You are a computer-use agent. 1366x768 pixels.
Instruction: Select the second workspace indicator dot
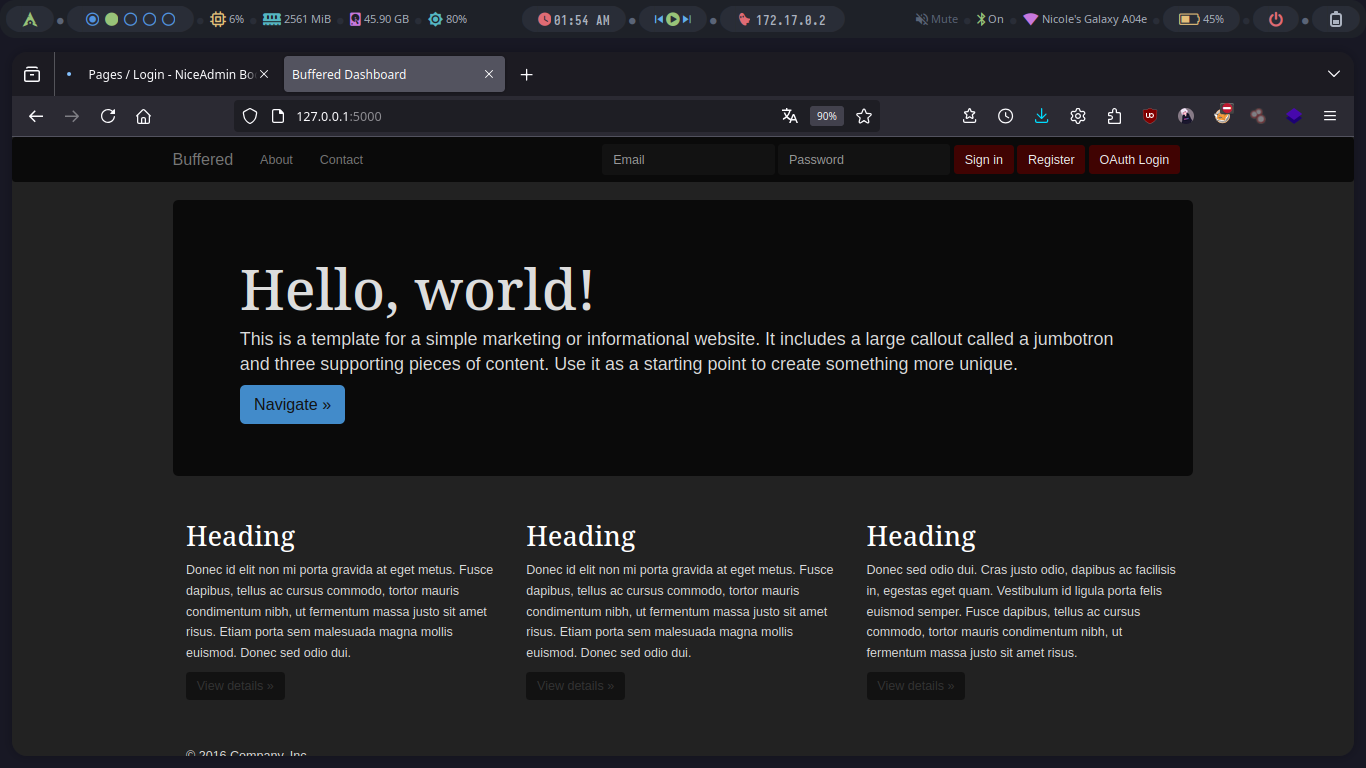coord(111,19)
